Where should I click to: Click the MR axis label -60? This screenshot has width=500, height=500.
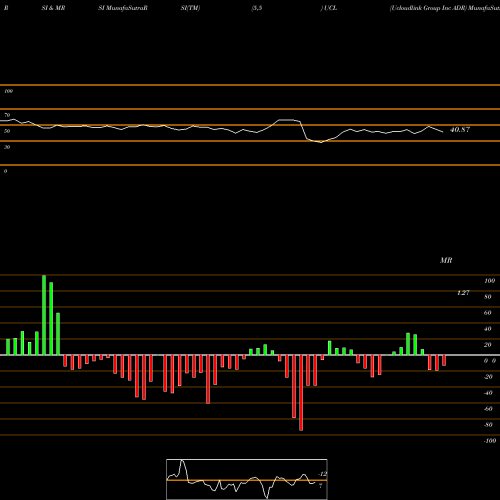pyautogui.click(x=488, y=409)
